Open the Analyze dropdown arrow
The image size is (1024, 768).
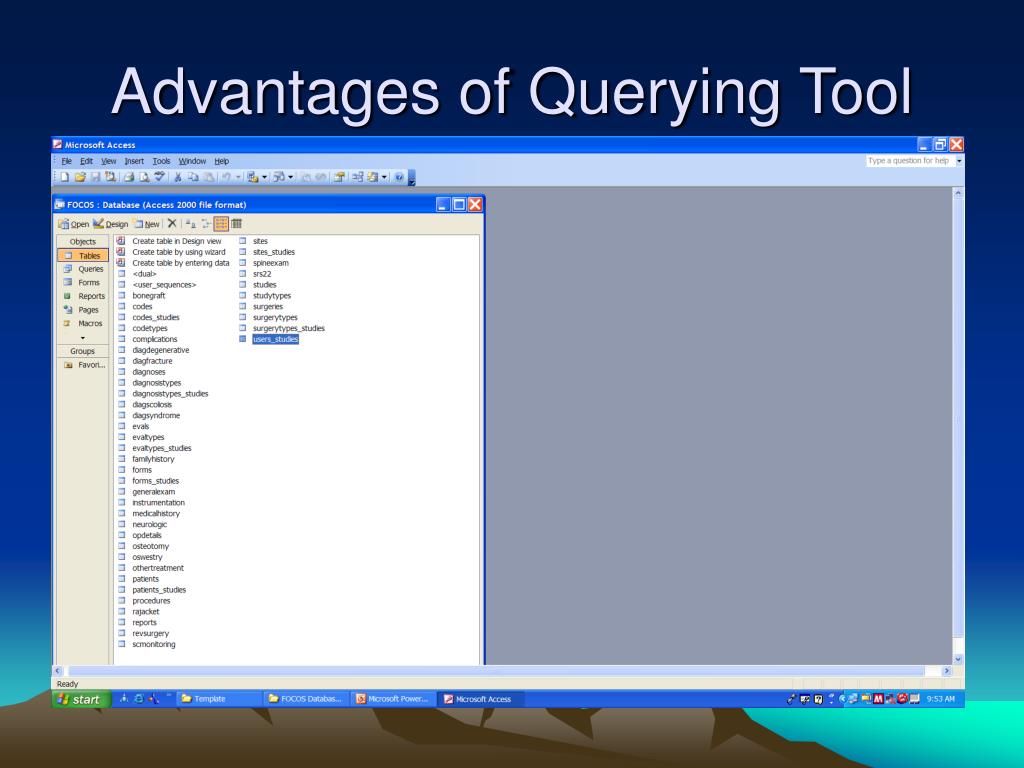pos(291,177)
